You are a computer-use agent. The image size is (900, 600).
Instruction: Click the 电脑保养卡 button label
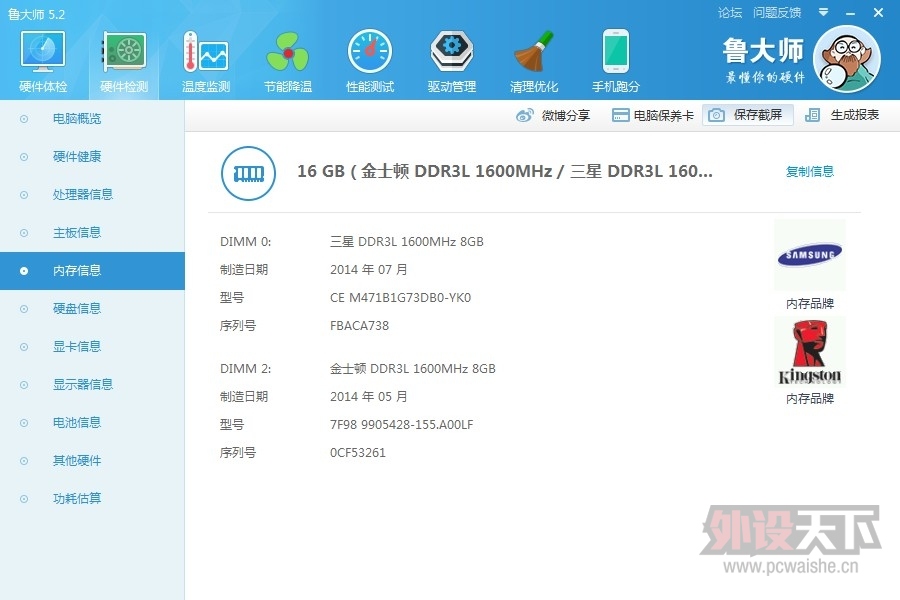pos(664,115)
